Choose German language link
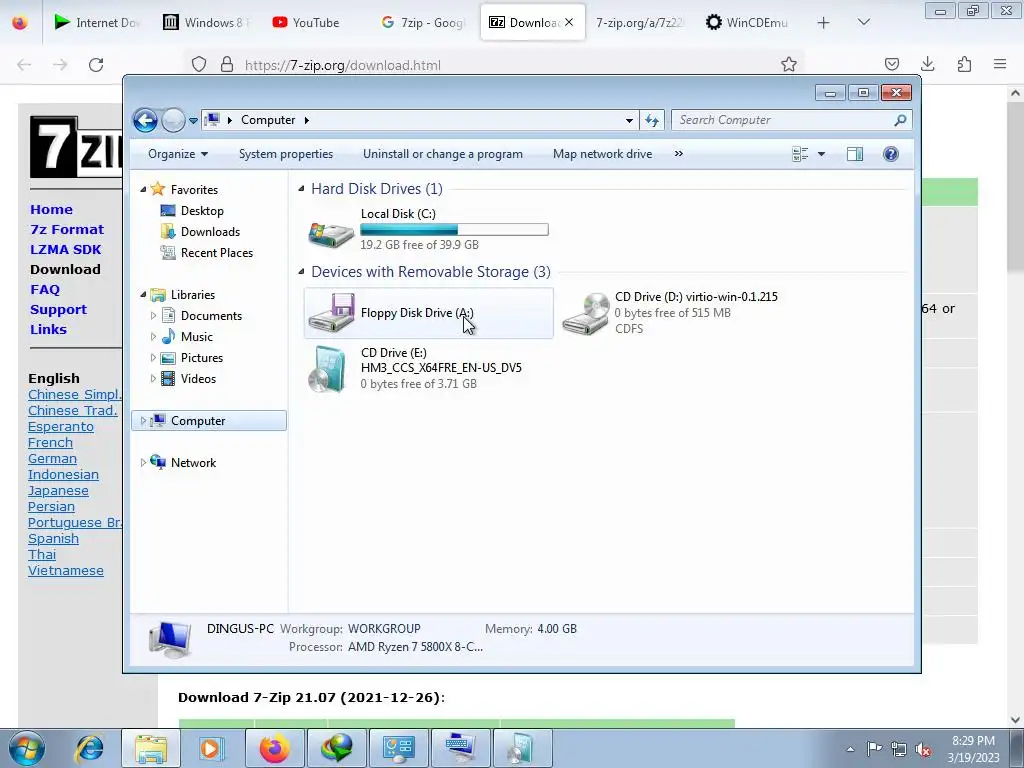The width and height of the screenshot is (1024, 768). point(52,458)
